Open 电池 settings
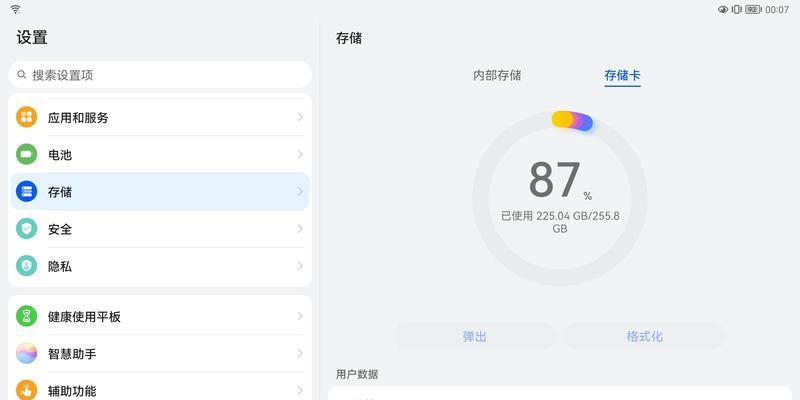Viewport: 800px width, 400px height. [160, 155]
